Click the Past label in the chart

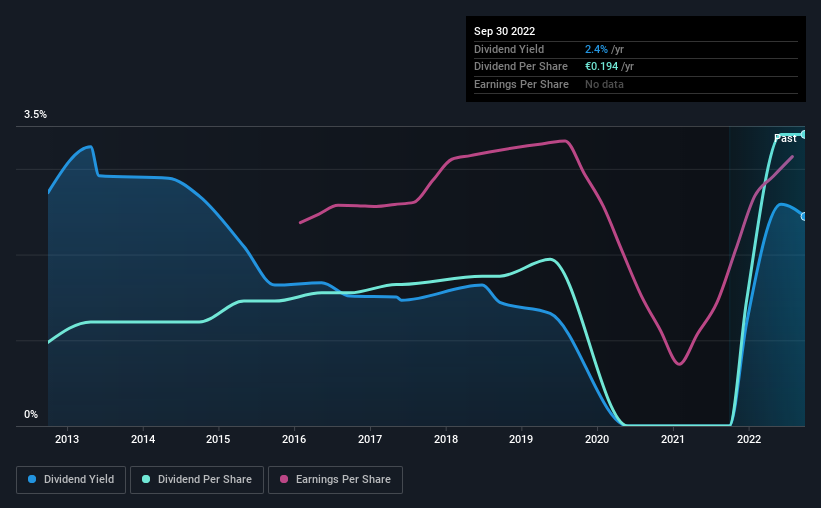point(785,138)
